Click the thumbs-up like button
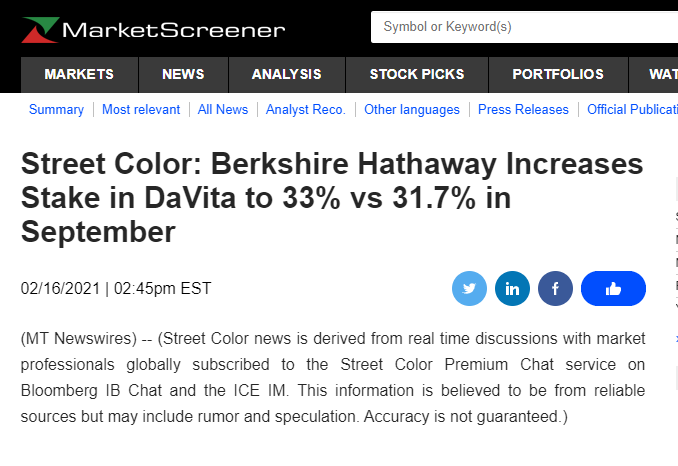The height and width of the screenshot is (466, 678). click(613, 289)
